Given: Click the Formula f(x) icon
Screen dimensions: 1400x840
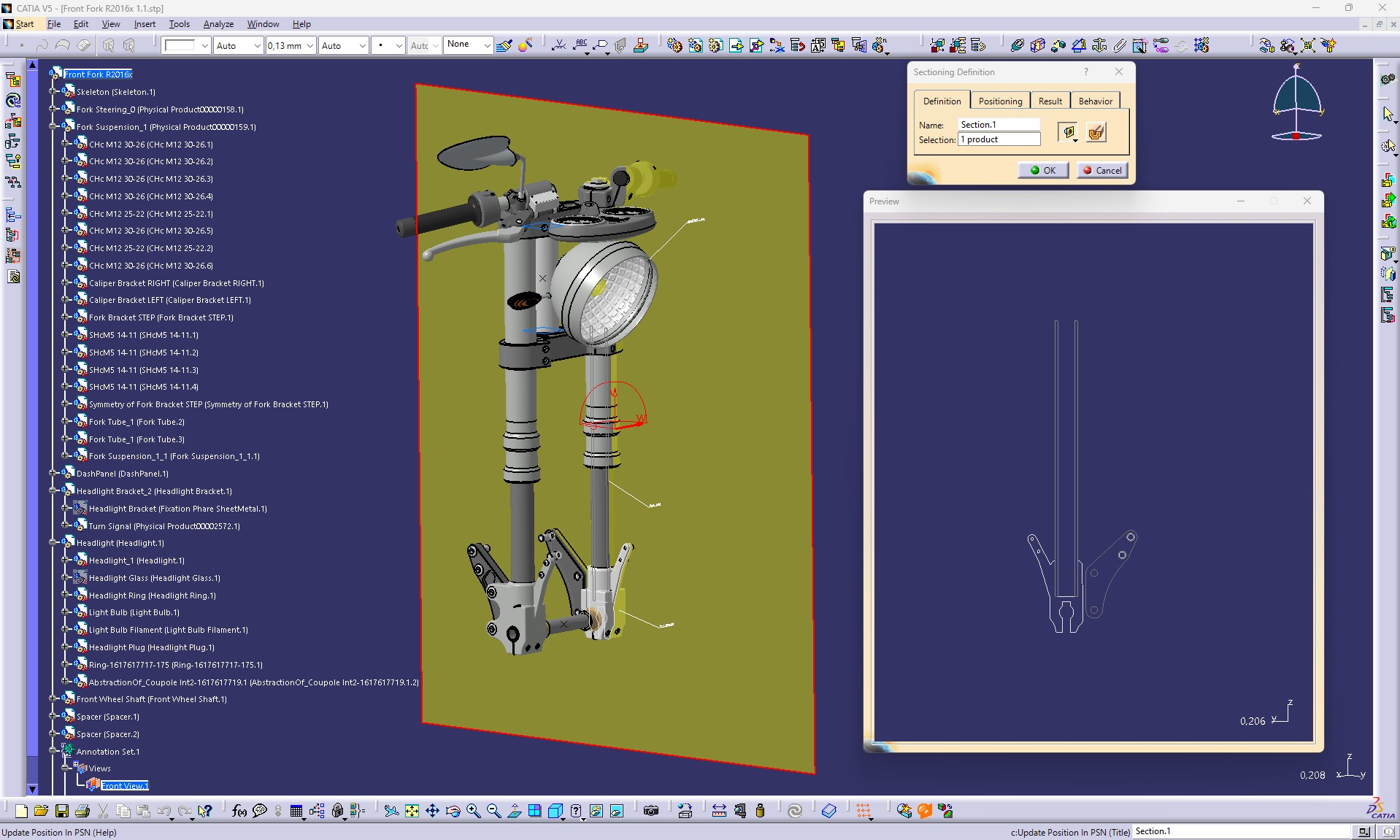Looking at the screenshot, I should [x=239, y=811].
